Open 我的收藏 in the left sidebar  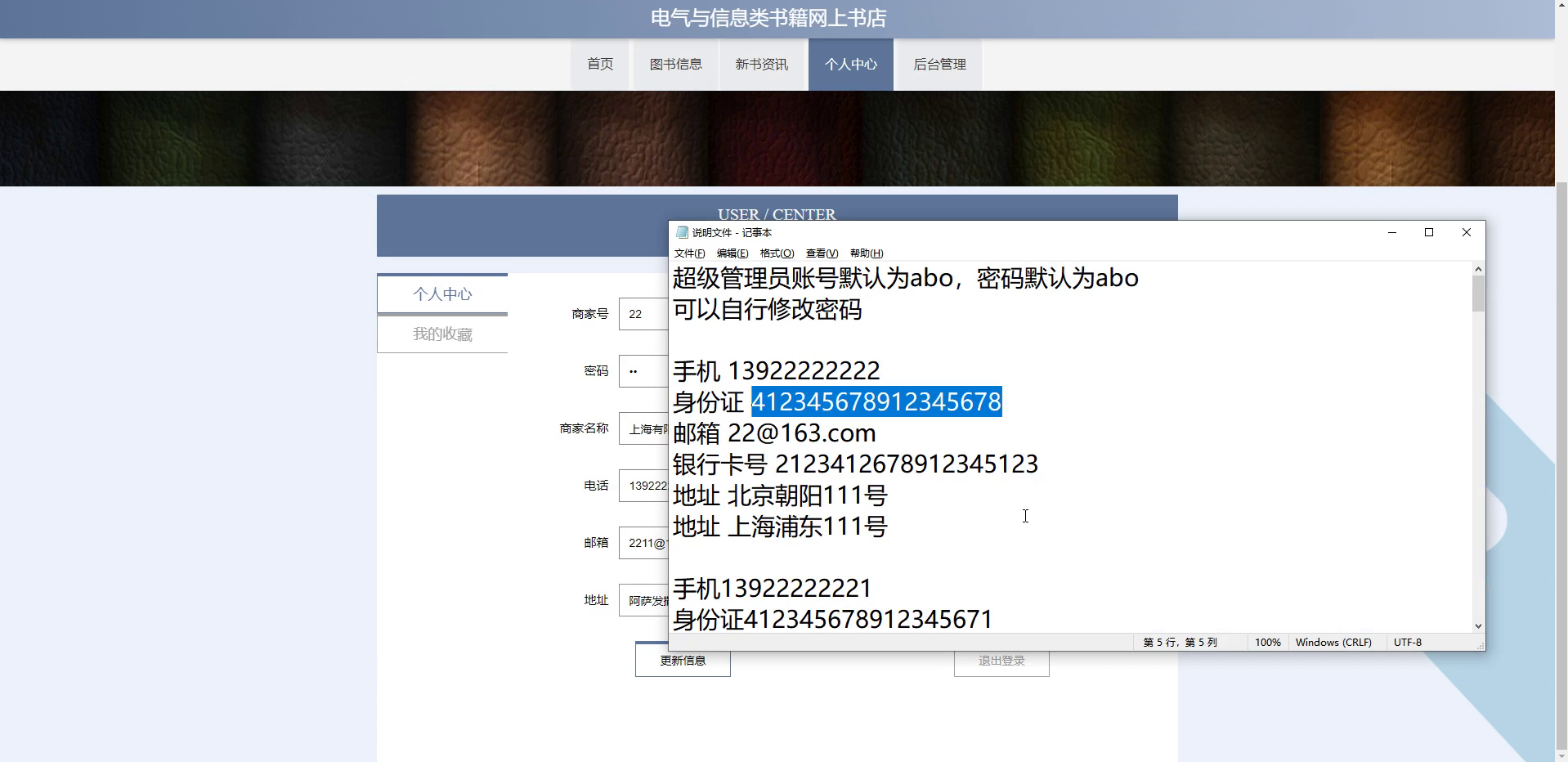pos(442,334)
